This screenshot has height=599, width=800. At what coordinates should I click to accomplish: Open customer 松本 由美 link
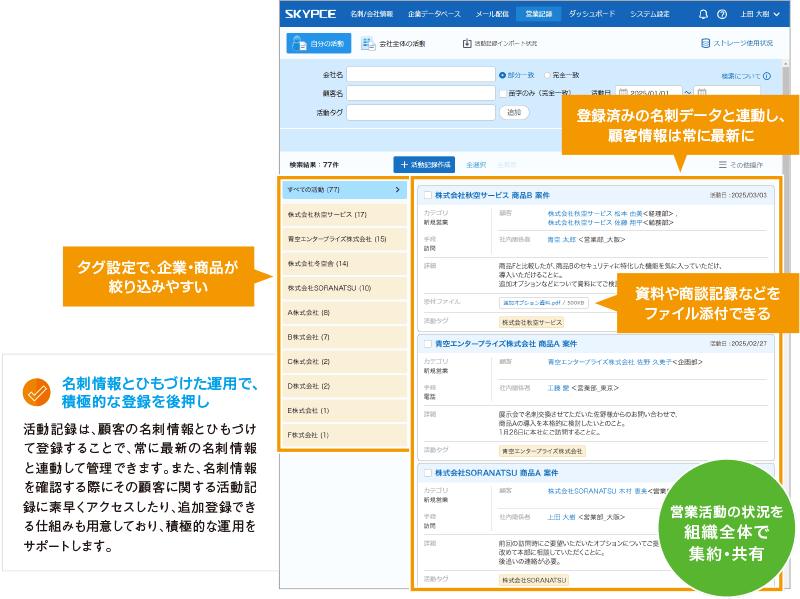click(x=595, y=214)
